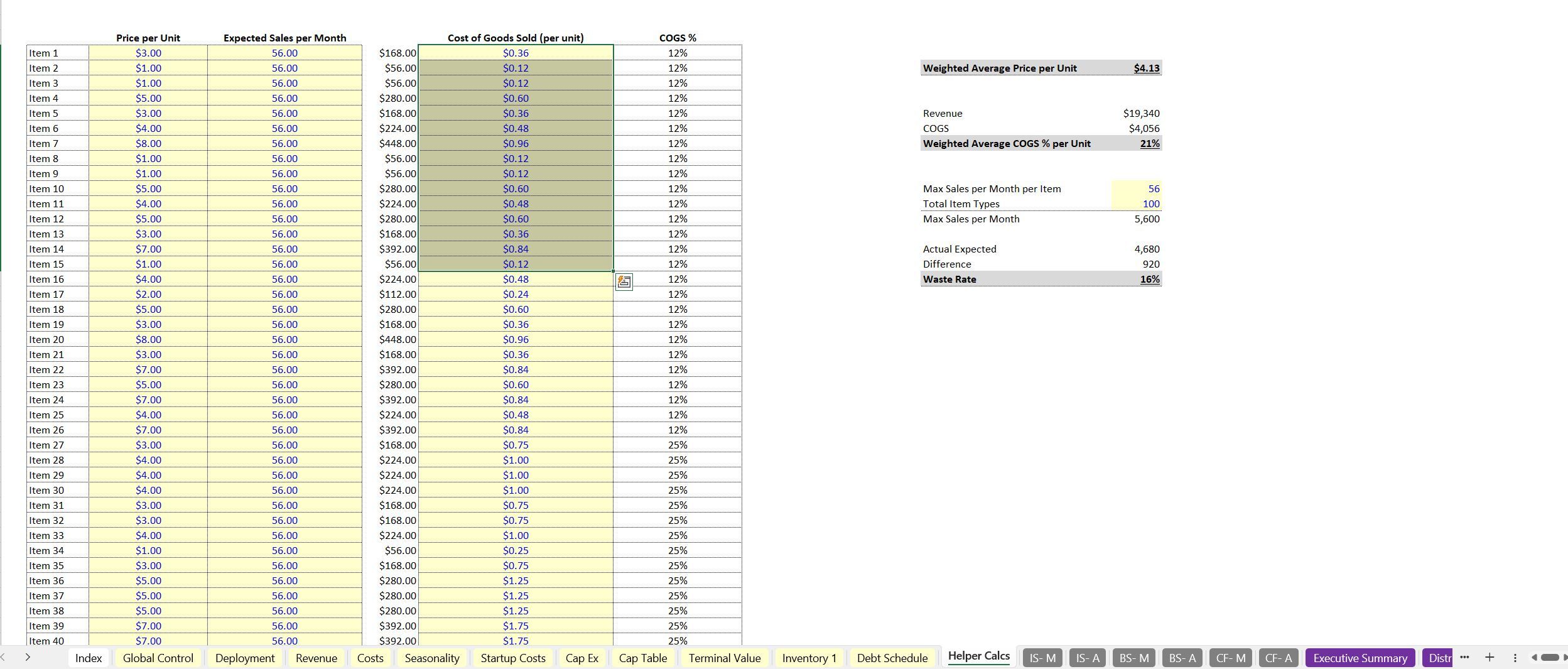Switch to CF- A sheet tab
The width and height of the screenshot is (1568, 669).
click(x=1279, y=658)
